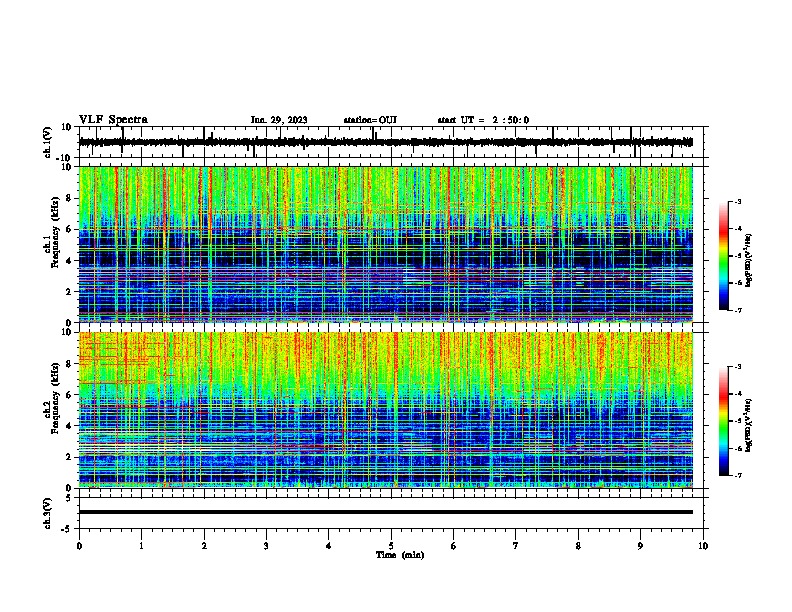Click the "10" kHz tick on ch.2 frequency axis
Screen dimensions: 792x612
coord(67,332)
